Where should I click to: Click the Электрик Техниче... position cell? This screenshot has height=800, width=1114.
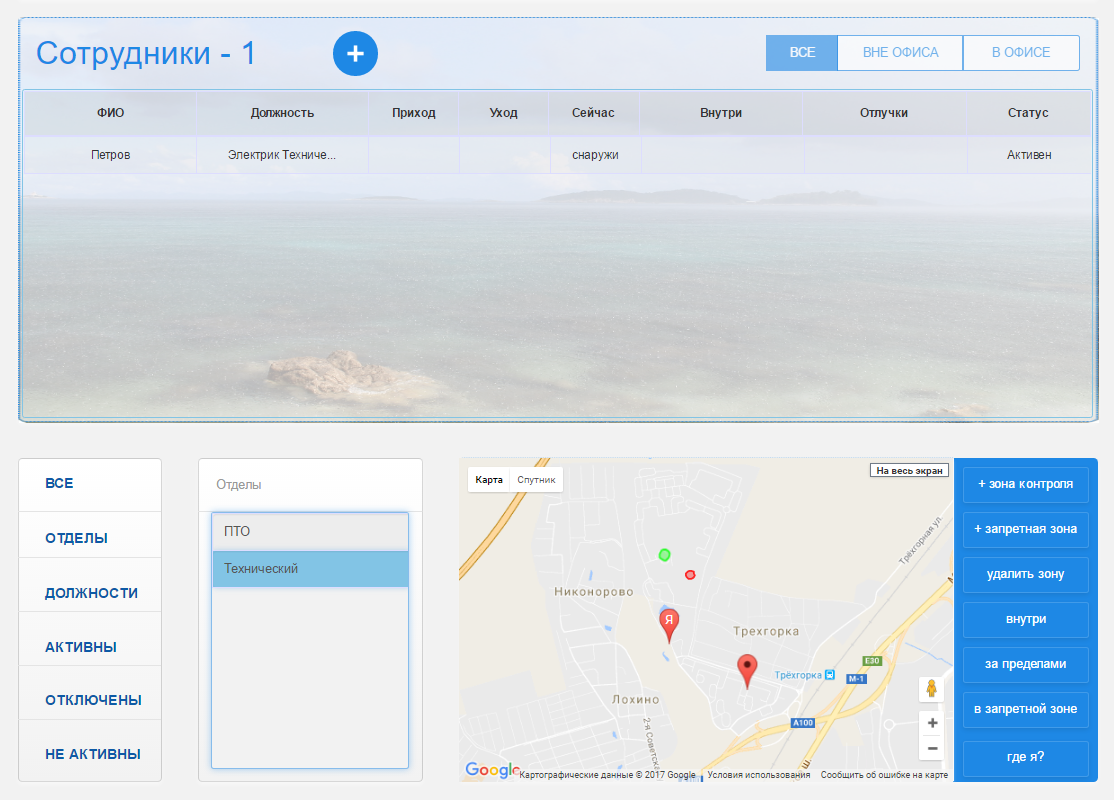tap(282, 155)
